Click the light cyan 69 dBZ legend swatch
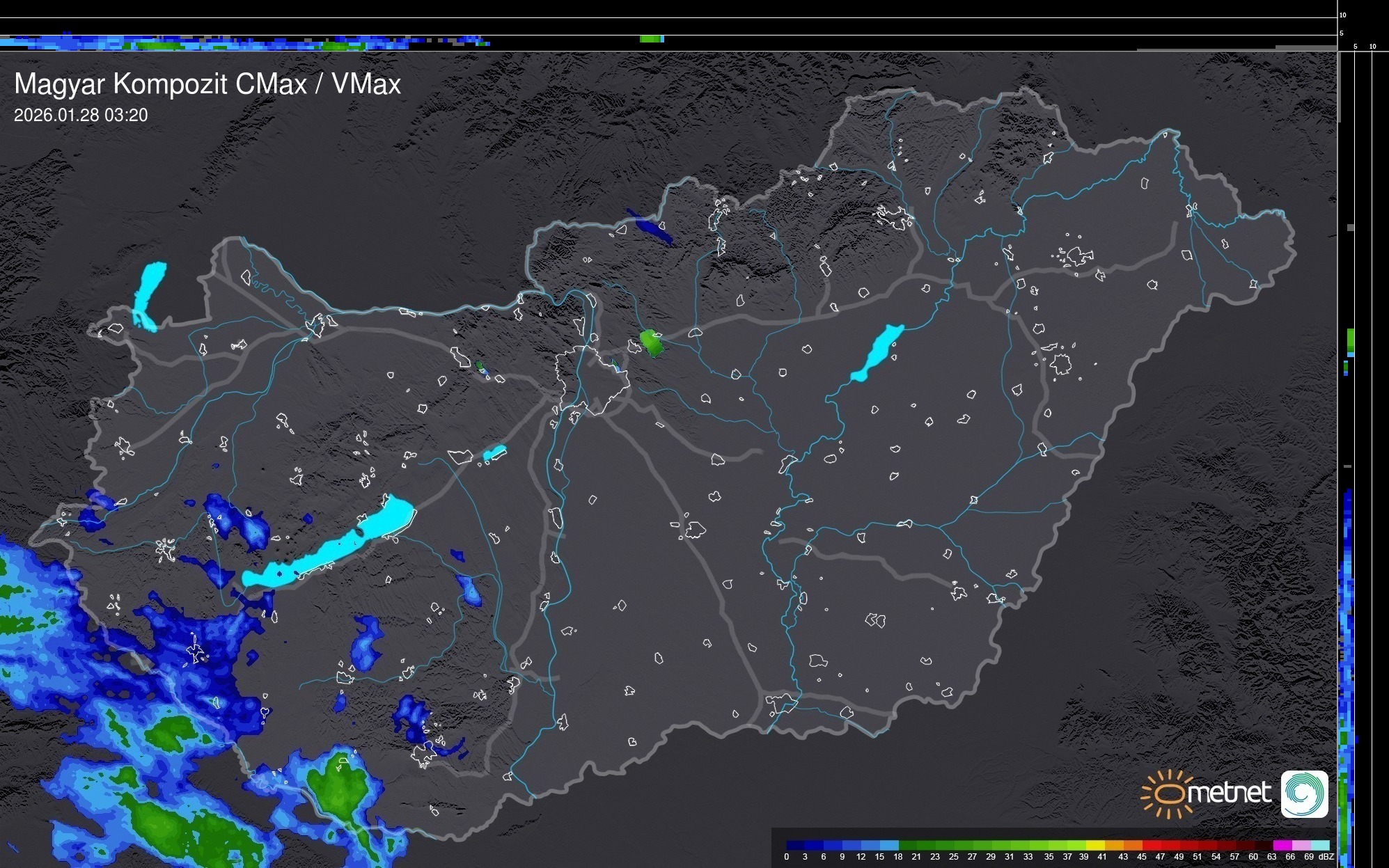The image size is (1389, 868). coord(1320,845)
